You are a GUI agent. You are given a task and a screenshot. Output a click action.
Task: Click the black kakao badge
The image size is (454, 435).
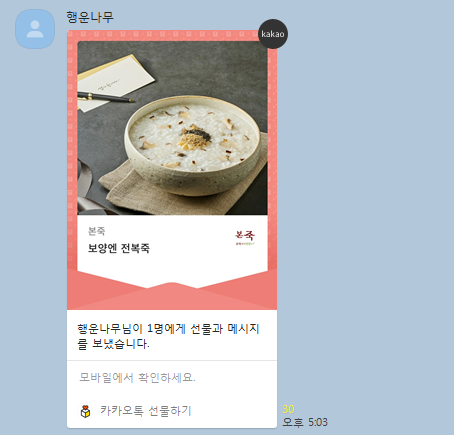coord(273,34)
